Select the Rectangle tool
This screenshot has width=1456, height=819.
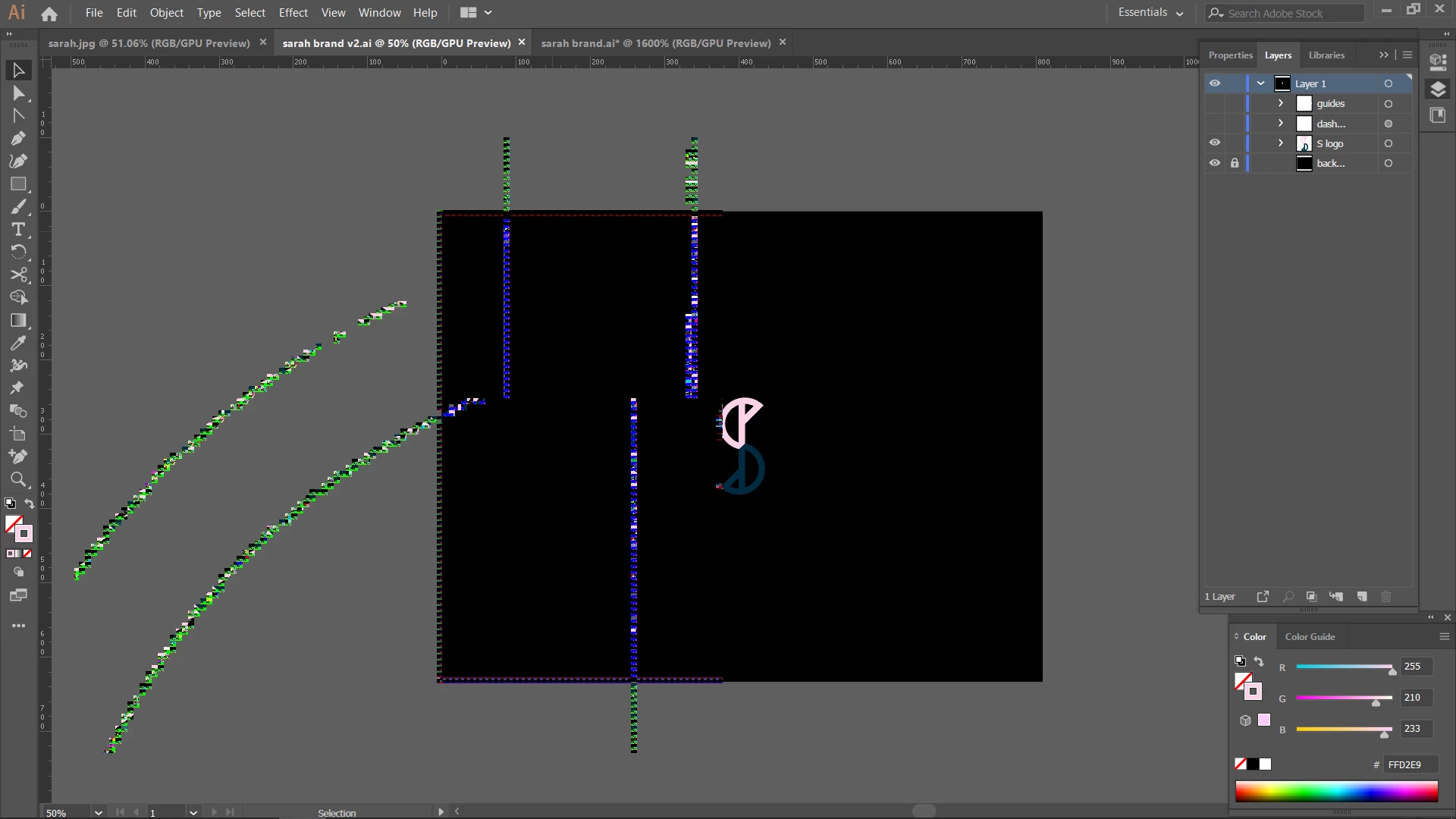18,184
